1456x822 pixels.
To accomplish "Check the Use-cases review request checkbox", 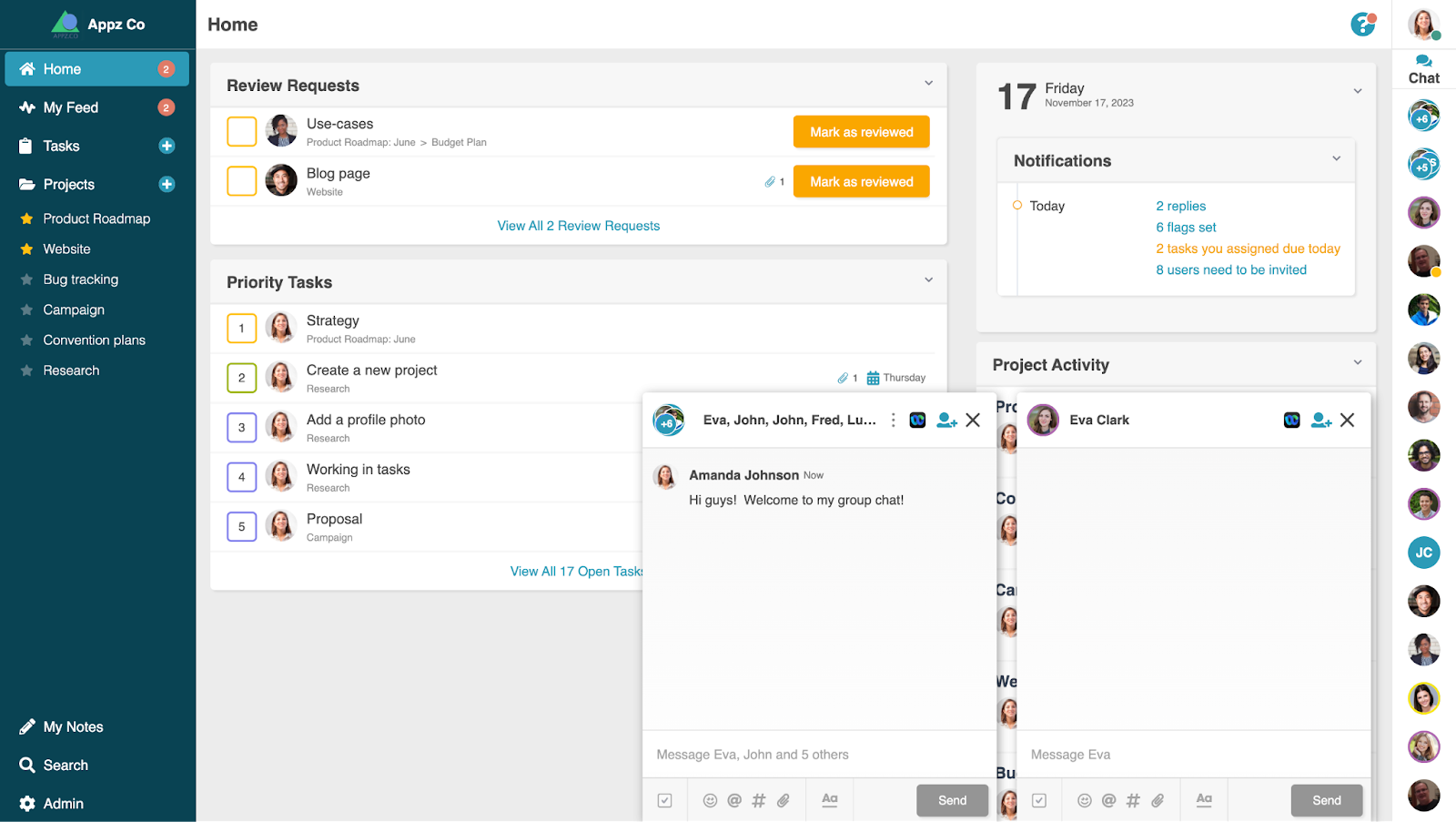I will (241, 132).
